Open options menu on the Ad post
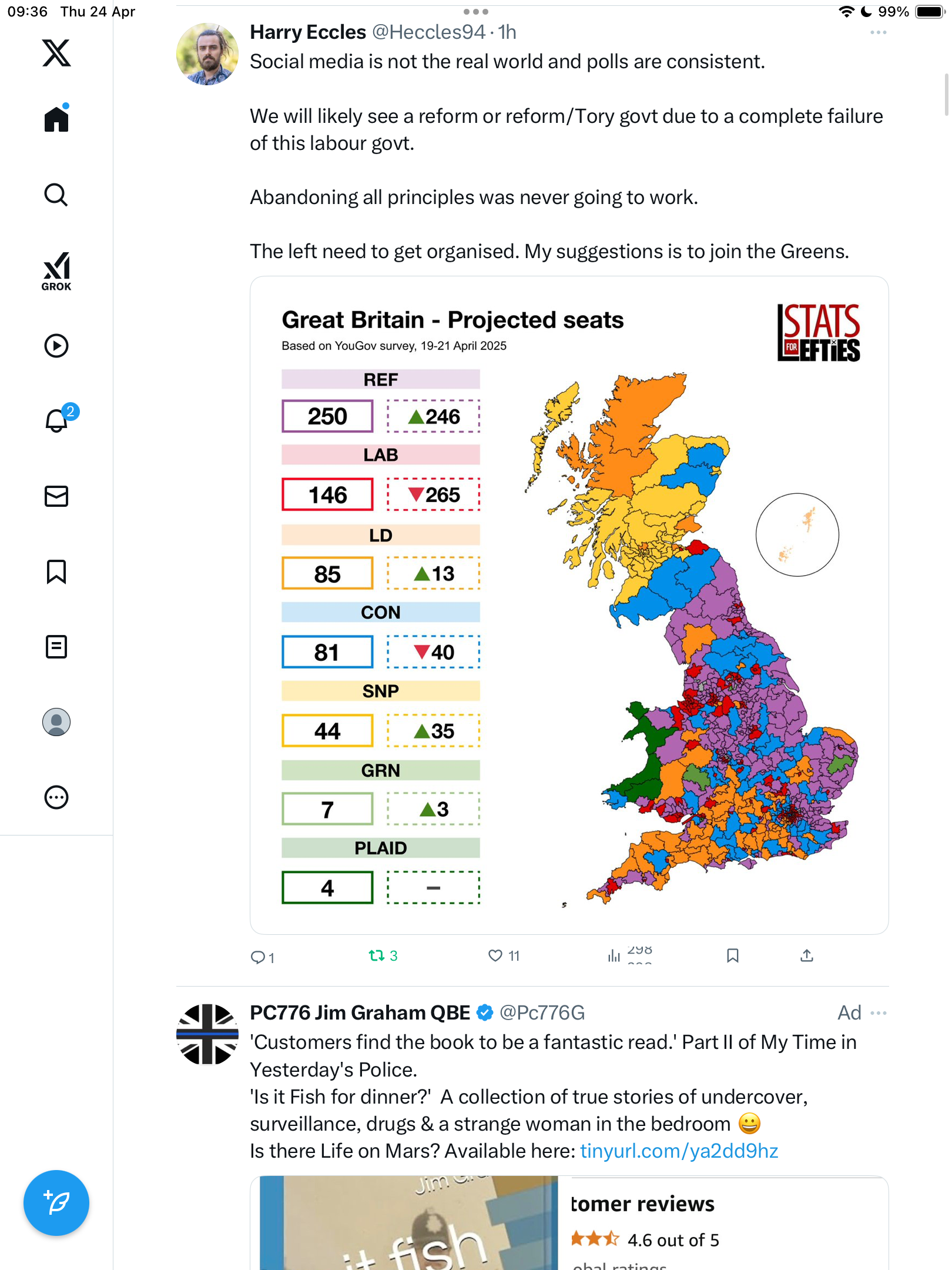The height and width of the screenshot is (1270, 952). (878, 1012)
